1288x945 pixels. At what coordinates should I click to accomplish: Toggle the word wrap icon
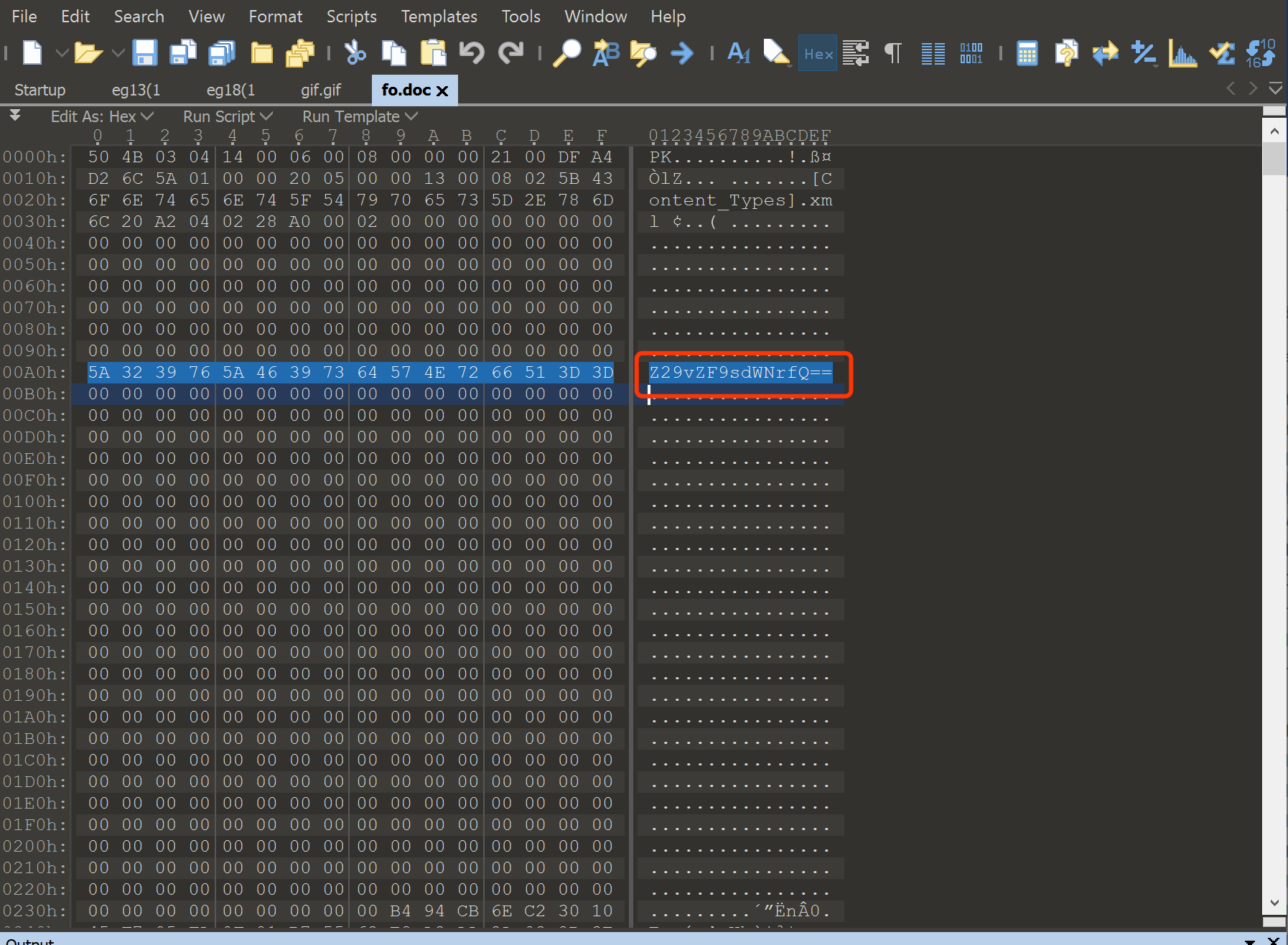point(855,53)
